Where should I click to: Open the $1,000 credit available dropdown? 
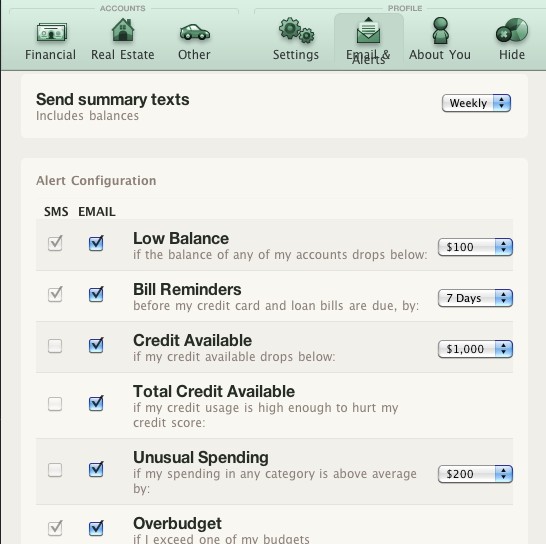point(475,349)
